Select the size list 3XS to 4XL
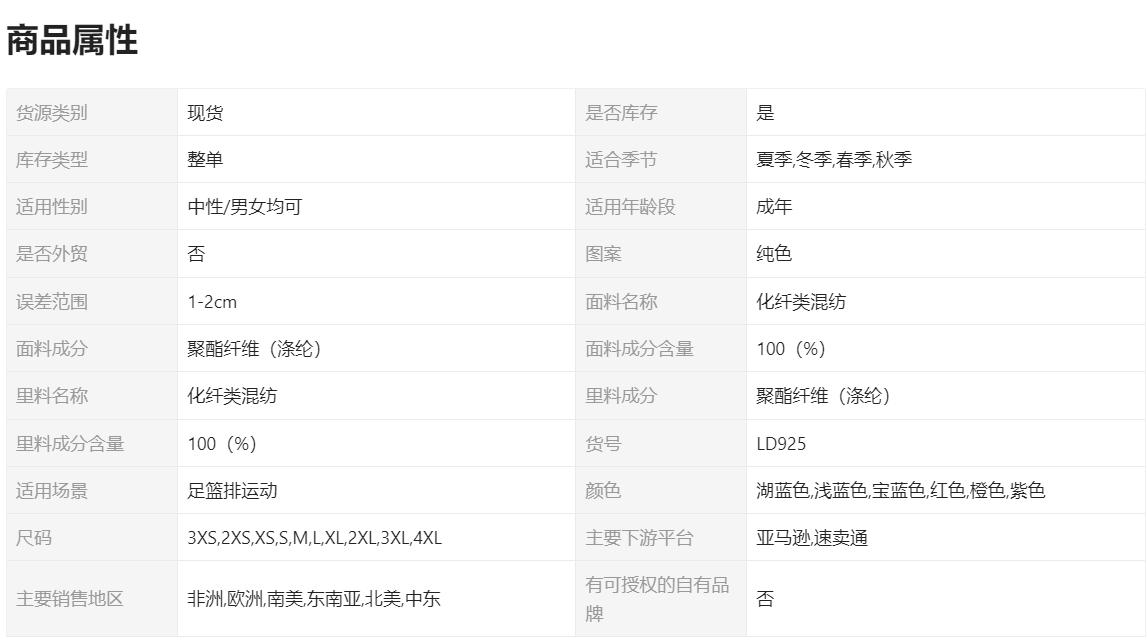 (x=314, y=538)
